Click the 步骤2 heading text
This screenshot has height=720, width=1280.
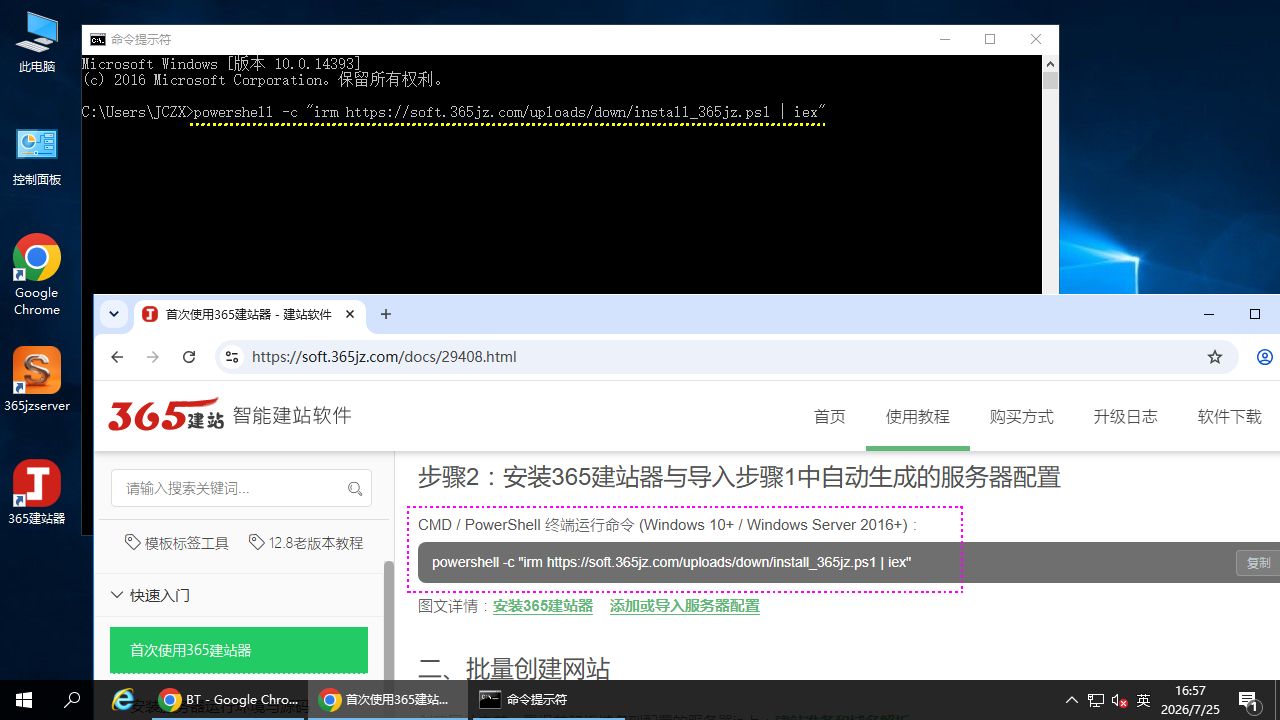739,477
